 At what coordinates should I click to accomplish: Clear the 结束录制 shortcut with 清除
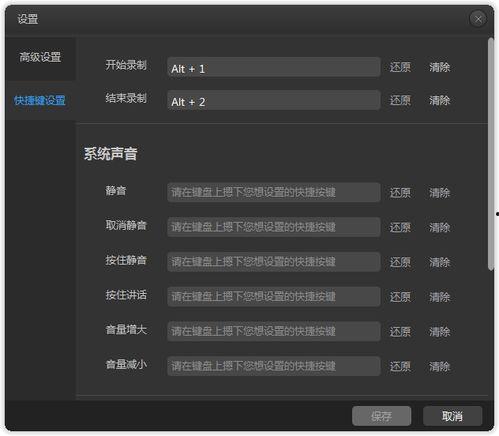[x=439, y=100]
